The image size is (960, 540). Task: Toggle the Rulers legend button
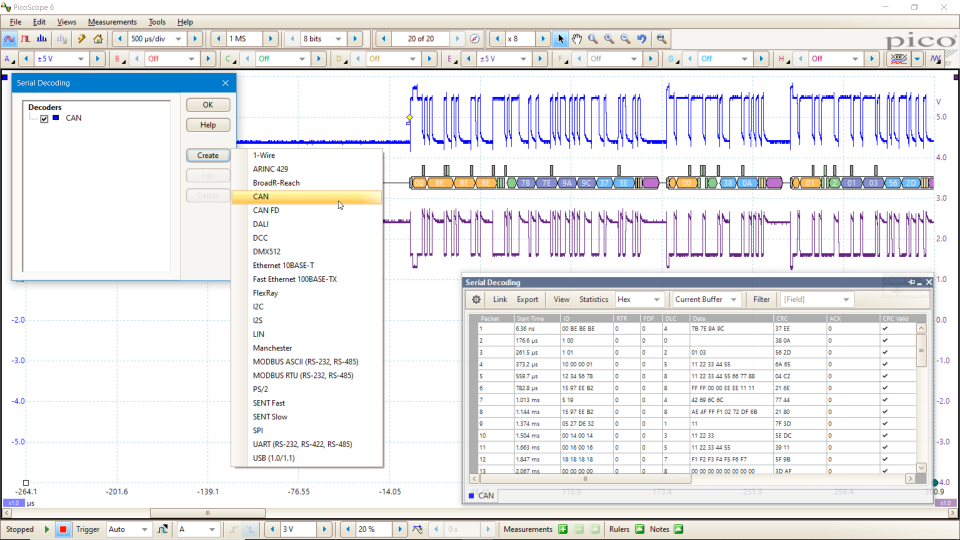pyautogui.click(x=638, y=529)
